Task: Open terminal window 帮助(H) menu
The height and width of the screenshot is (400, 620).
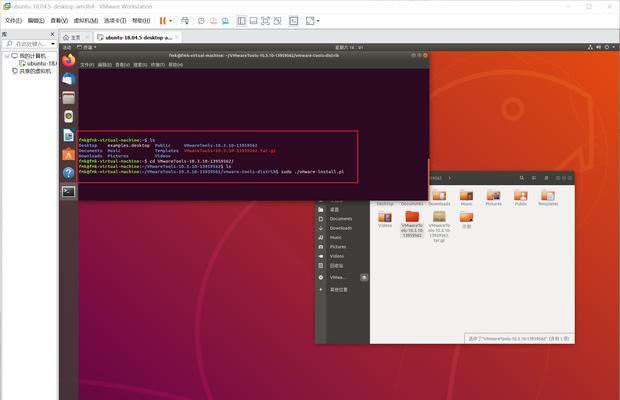Action: [176, 64]
